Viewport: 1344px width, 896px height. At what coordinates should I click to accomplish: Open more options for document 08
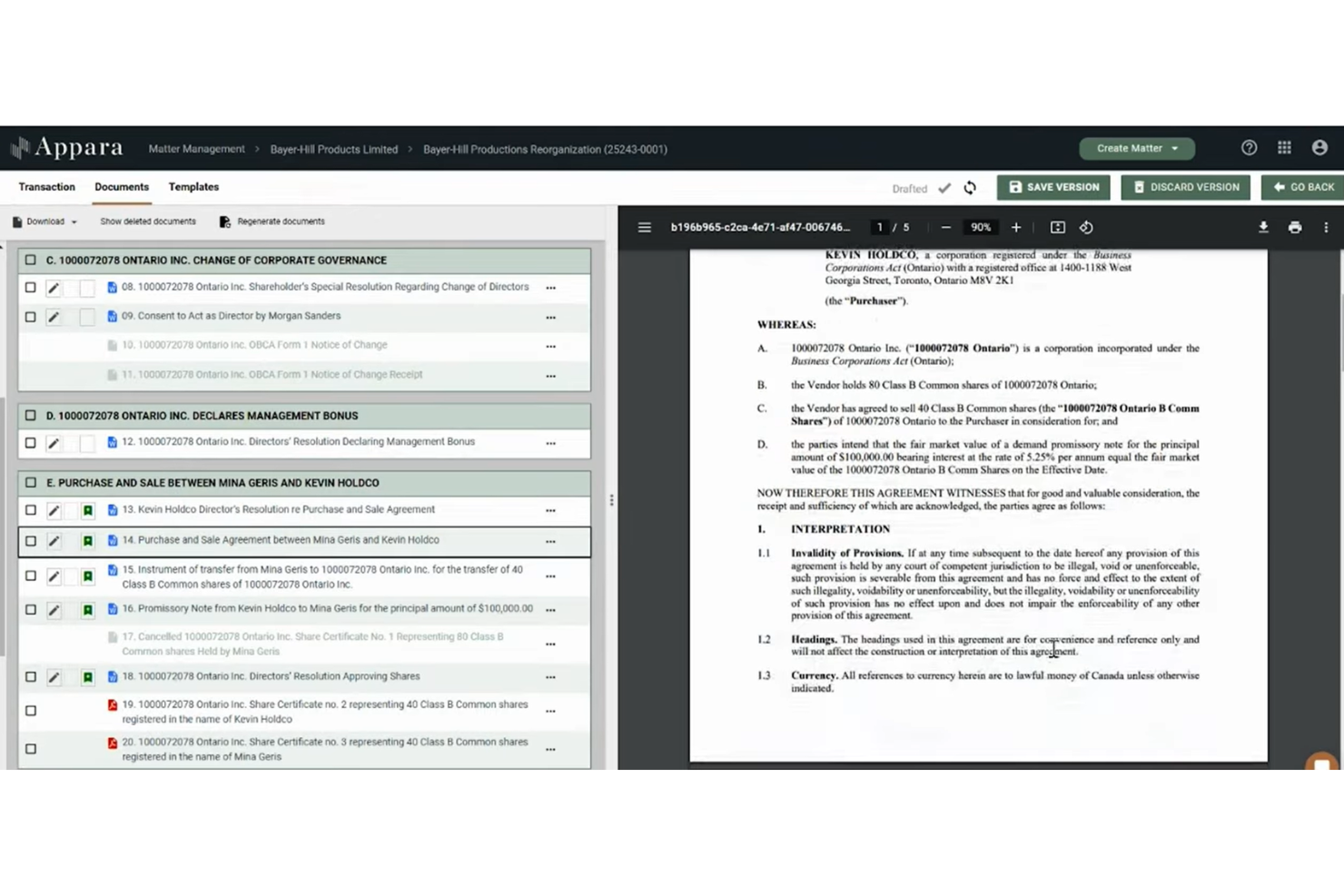[550, 288]
